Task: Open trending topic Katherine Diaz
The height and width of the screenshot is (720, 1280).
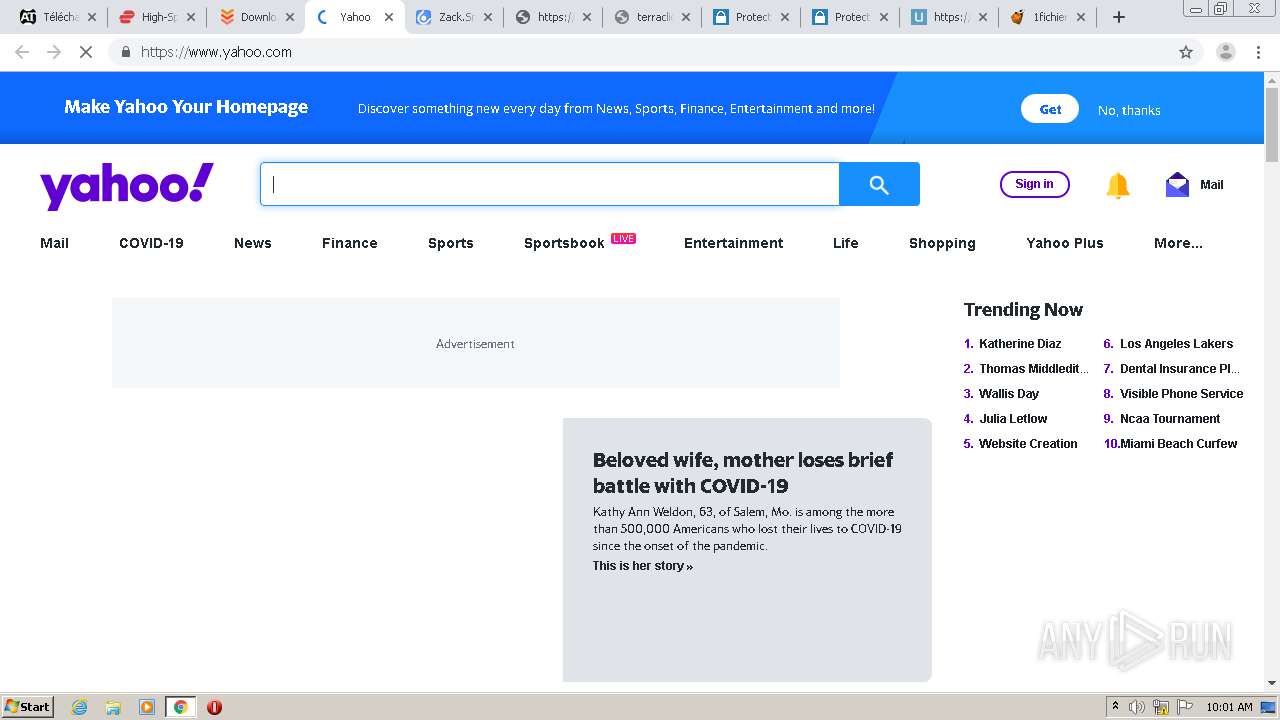Action: pyautogui.click(x=1020, y=344)
